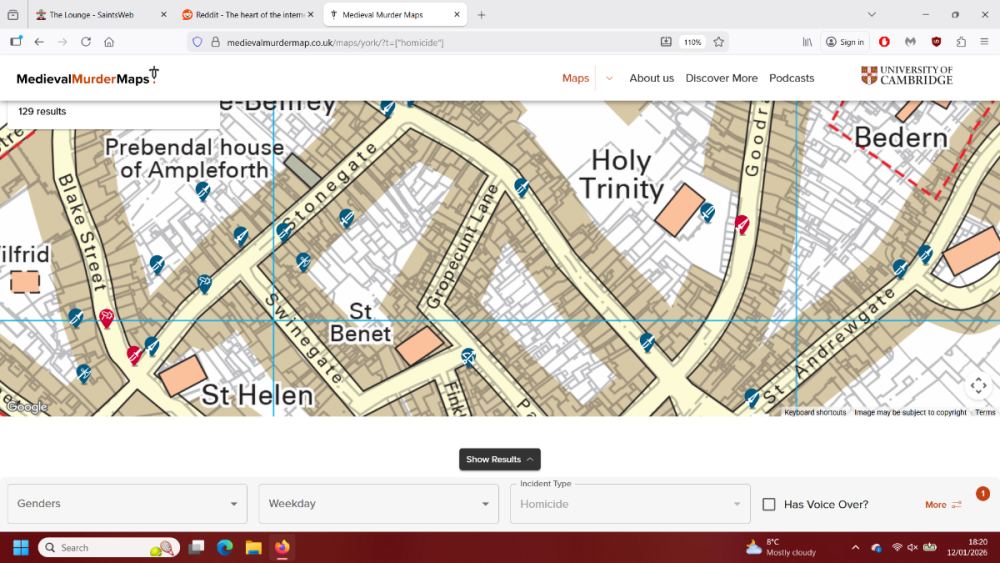Open More filters link

pos(943,505)
